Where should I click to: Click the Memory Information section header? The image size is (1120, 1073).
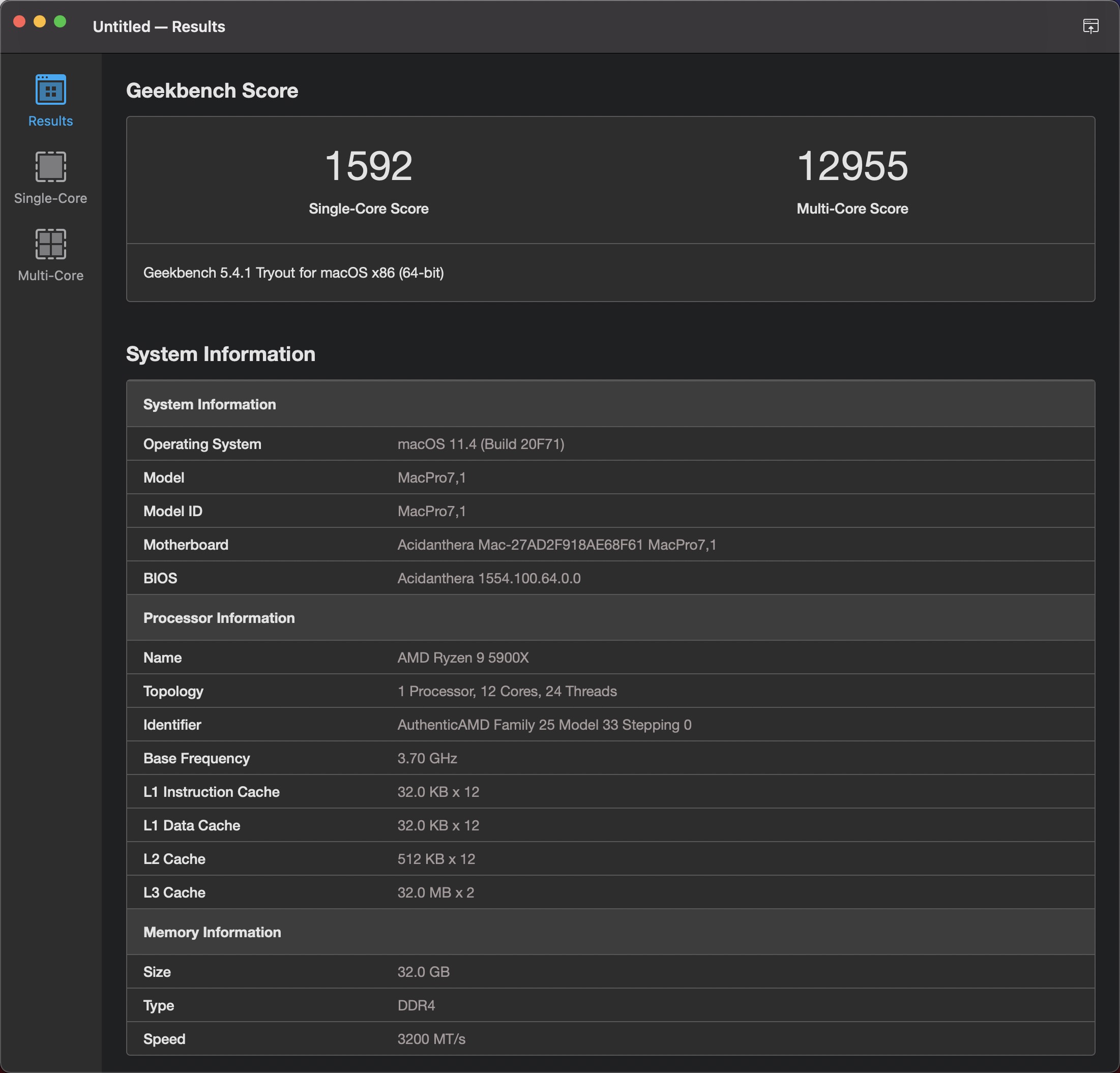212,932
